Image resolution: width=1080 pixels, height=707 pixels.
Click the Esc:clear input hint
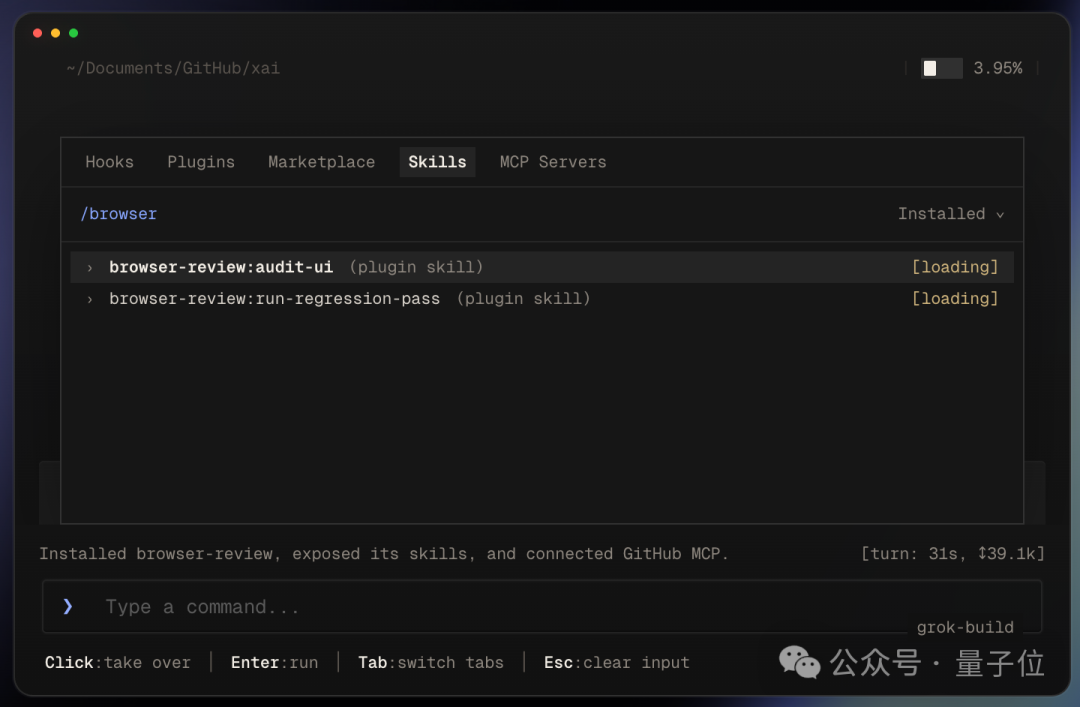[x=616, y=662]
